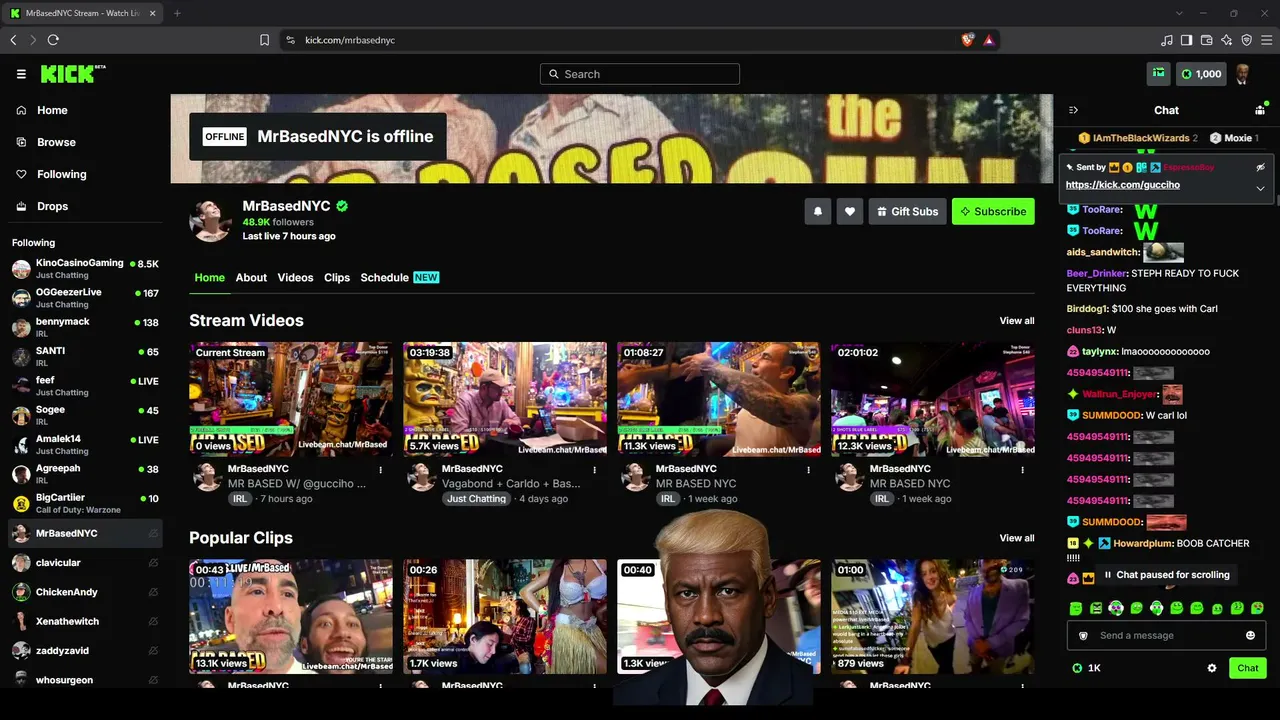The width and height of the screenshot is (1280, 720).
Task: Open options menu for 02:01:02 MR BASED NYC video
Action: tap(1022, 469)
